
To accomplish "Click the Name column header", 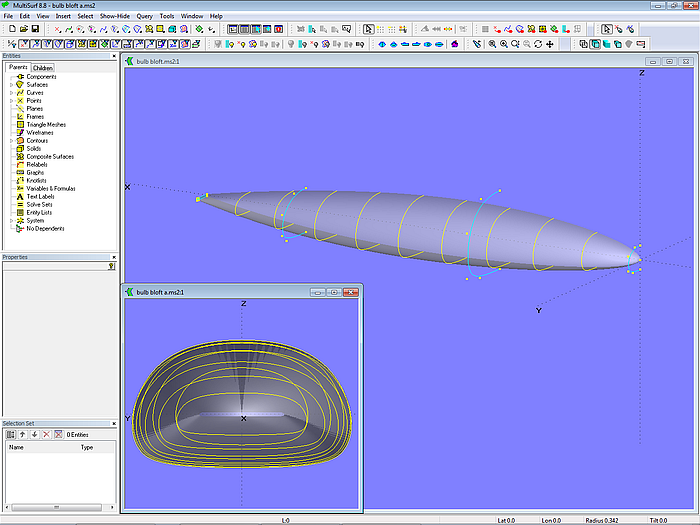I will pos(17,447).
